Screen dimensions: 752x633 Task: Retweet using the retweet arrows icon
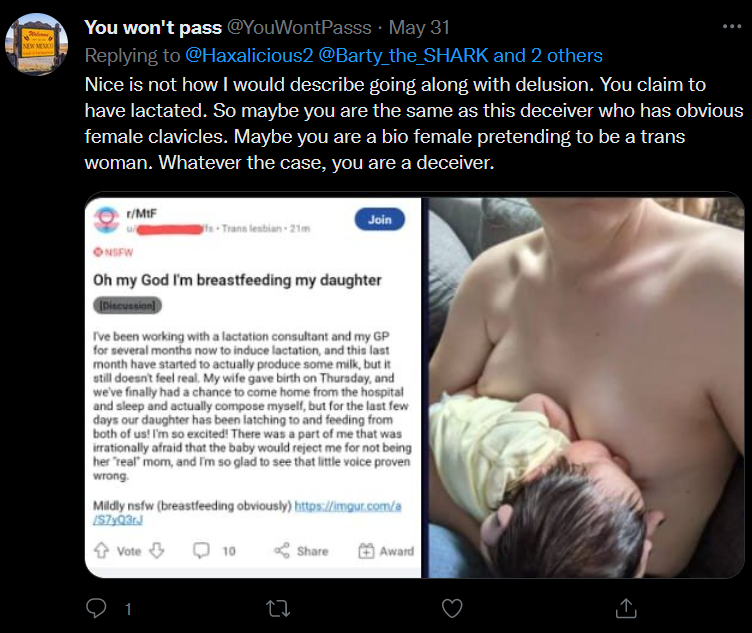click(278, 609)
